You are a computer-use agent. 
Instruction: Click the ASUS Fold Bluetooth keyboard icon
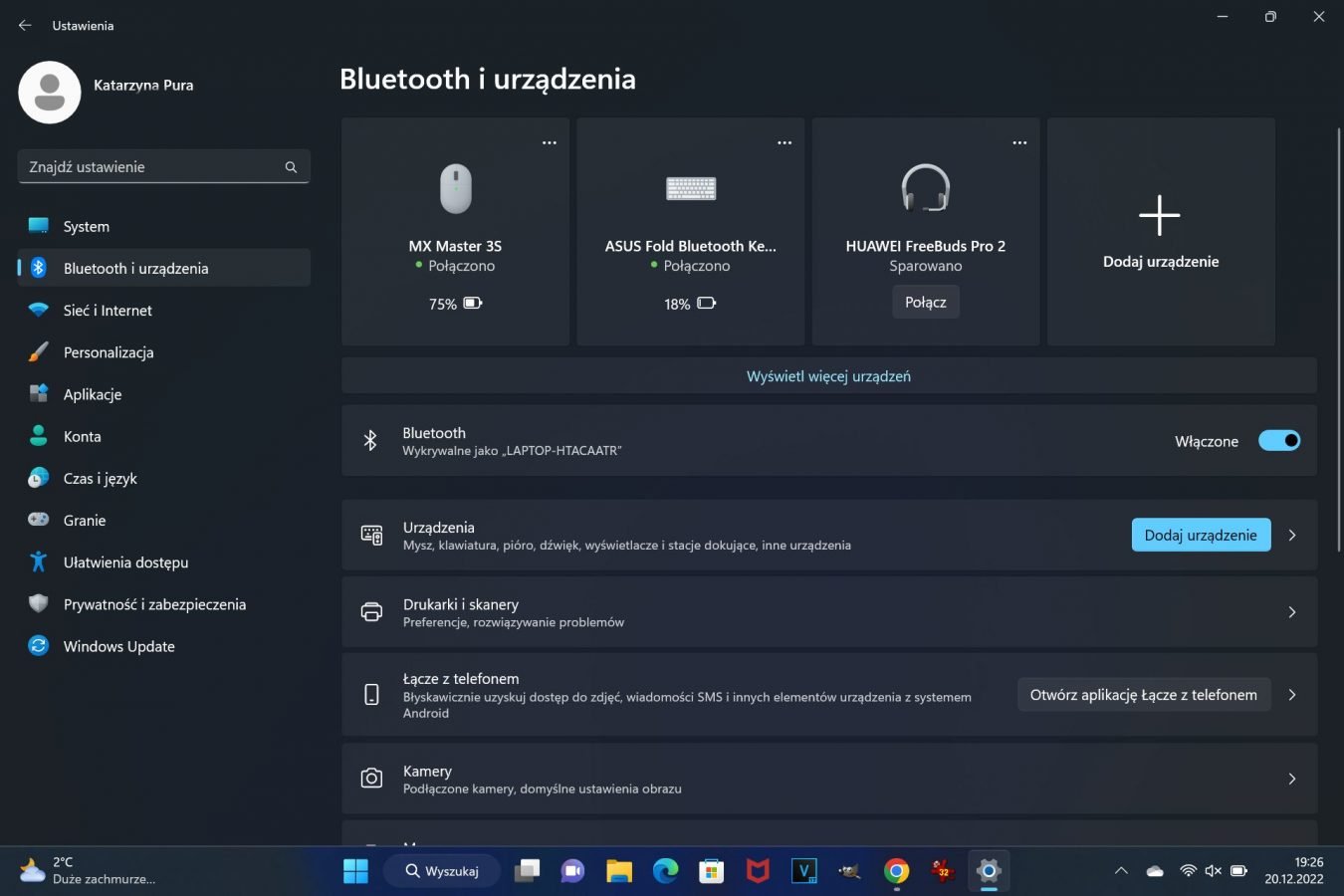tap(690, 188)
